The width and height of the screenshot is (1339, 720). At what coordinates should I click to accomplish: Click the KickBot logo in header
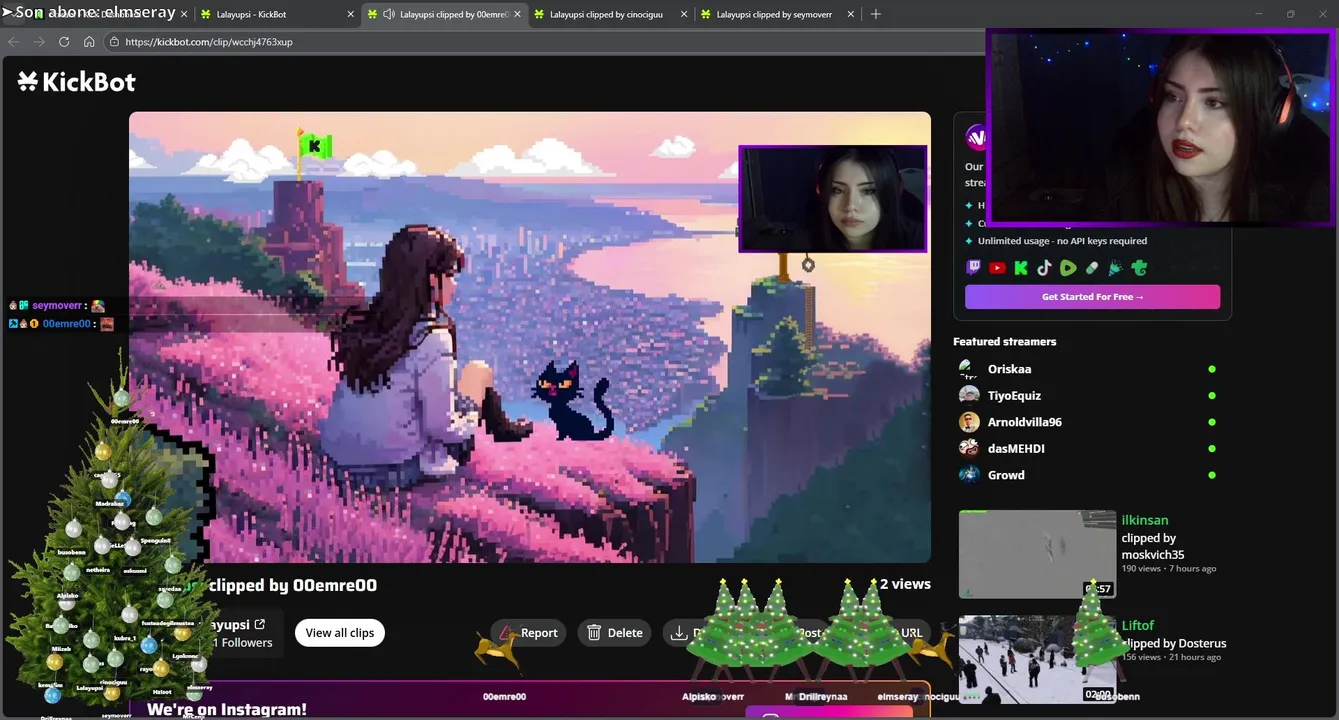pos(76,82)
